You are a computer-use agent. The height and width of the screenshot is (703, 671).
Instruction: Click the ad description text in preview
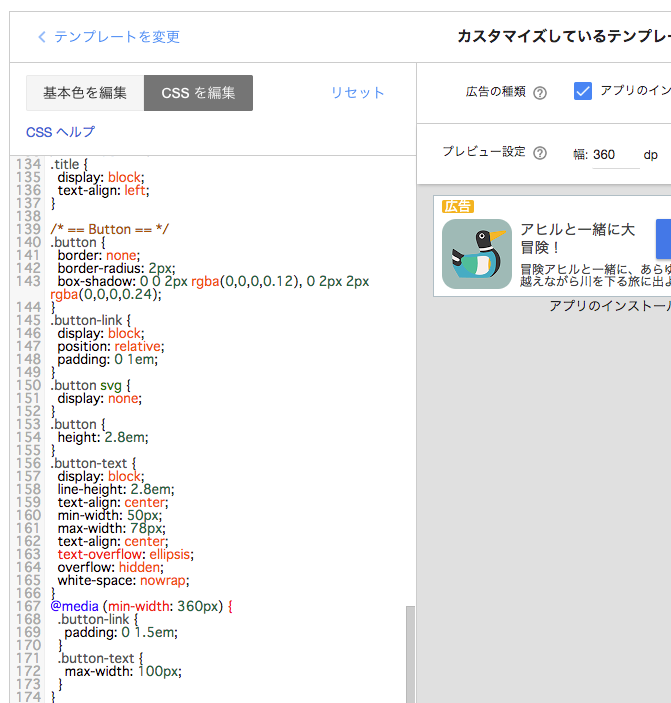(x=595, y=275)
